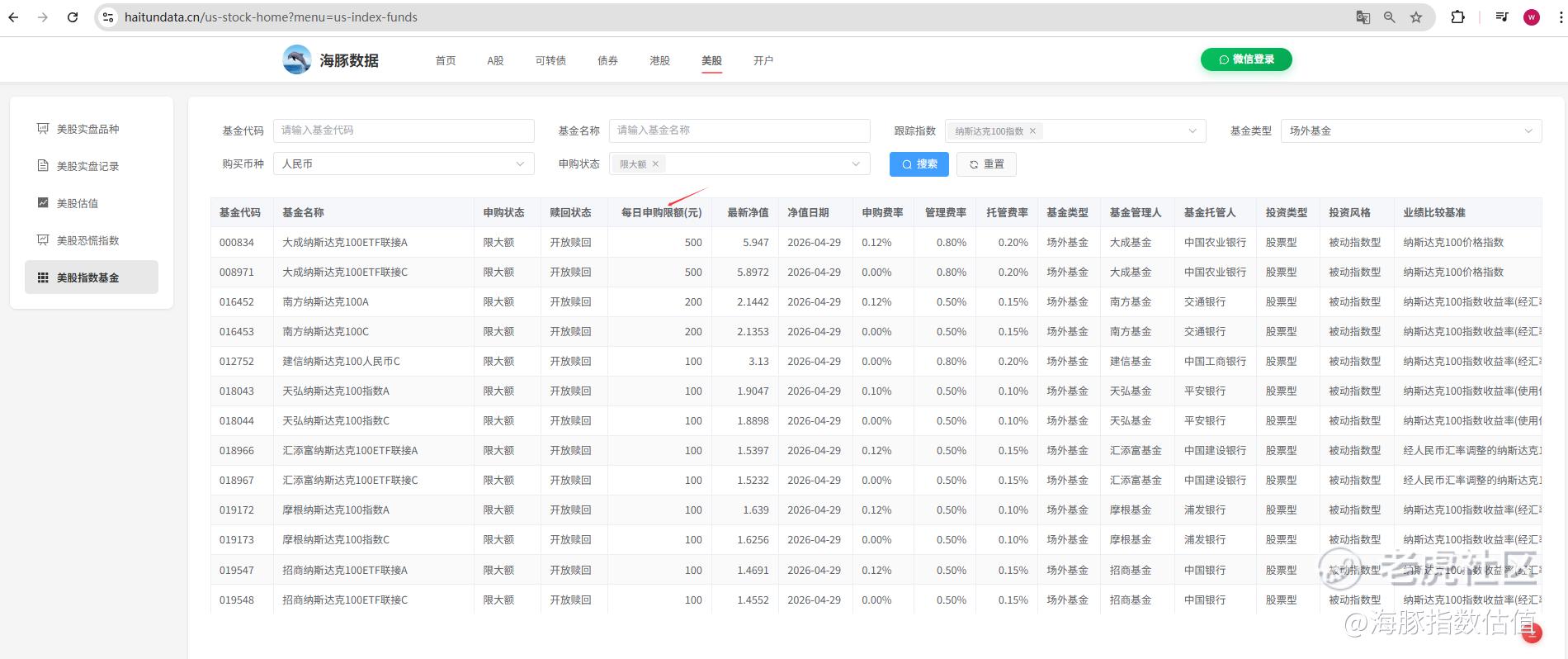Open the browser extensions puzzle icon
The image size is (1568, 659).
1457,17
